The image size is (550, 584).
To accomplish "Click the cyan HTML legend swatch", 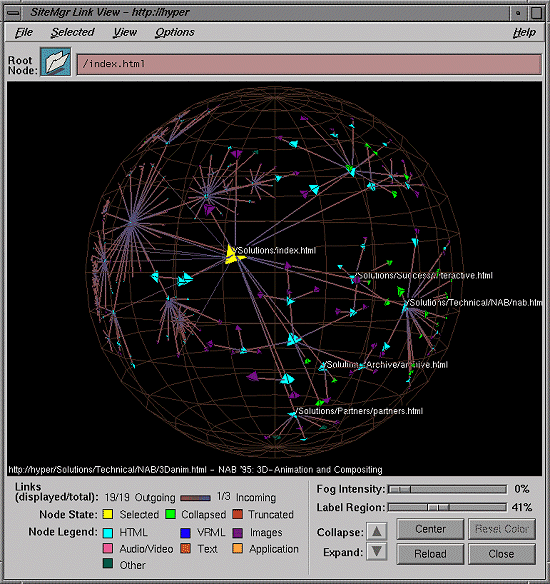I will click(x=108, y=533).
